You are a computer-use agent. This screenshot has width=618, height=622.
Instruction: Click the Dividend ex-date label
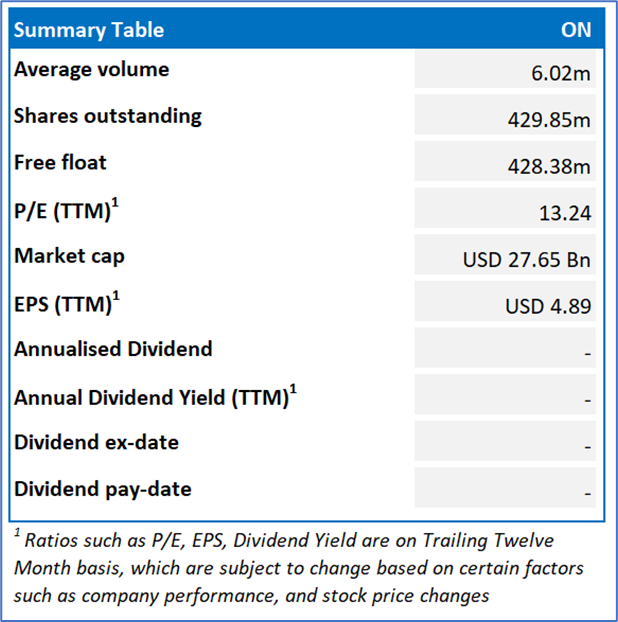coord(96,442)
